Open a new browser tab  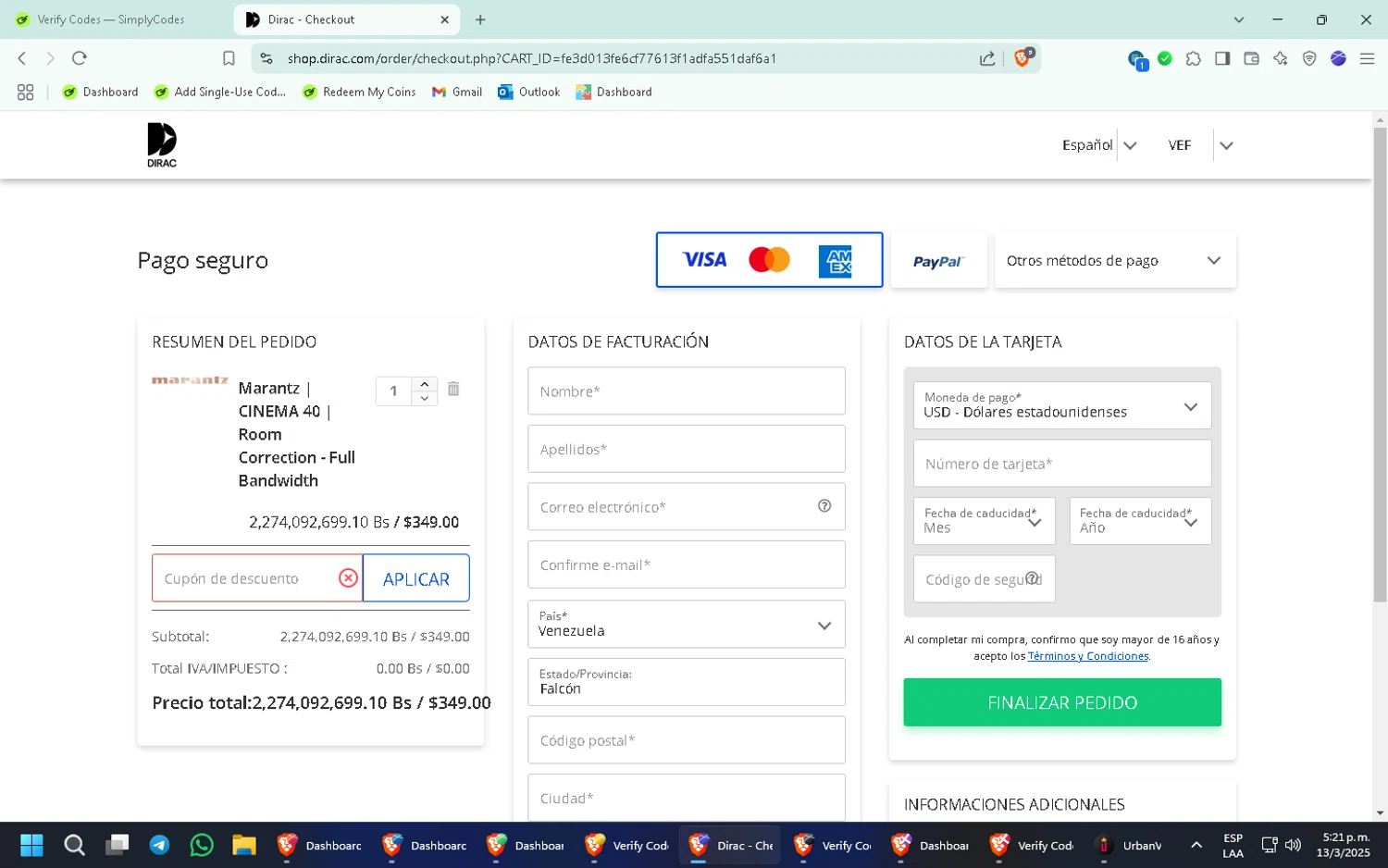click(x=480, y=19)
